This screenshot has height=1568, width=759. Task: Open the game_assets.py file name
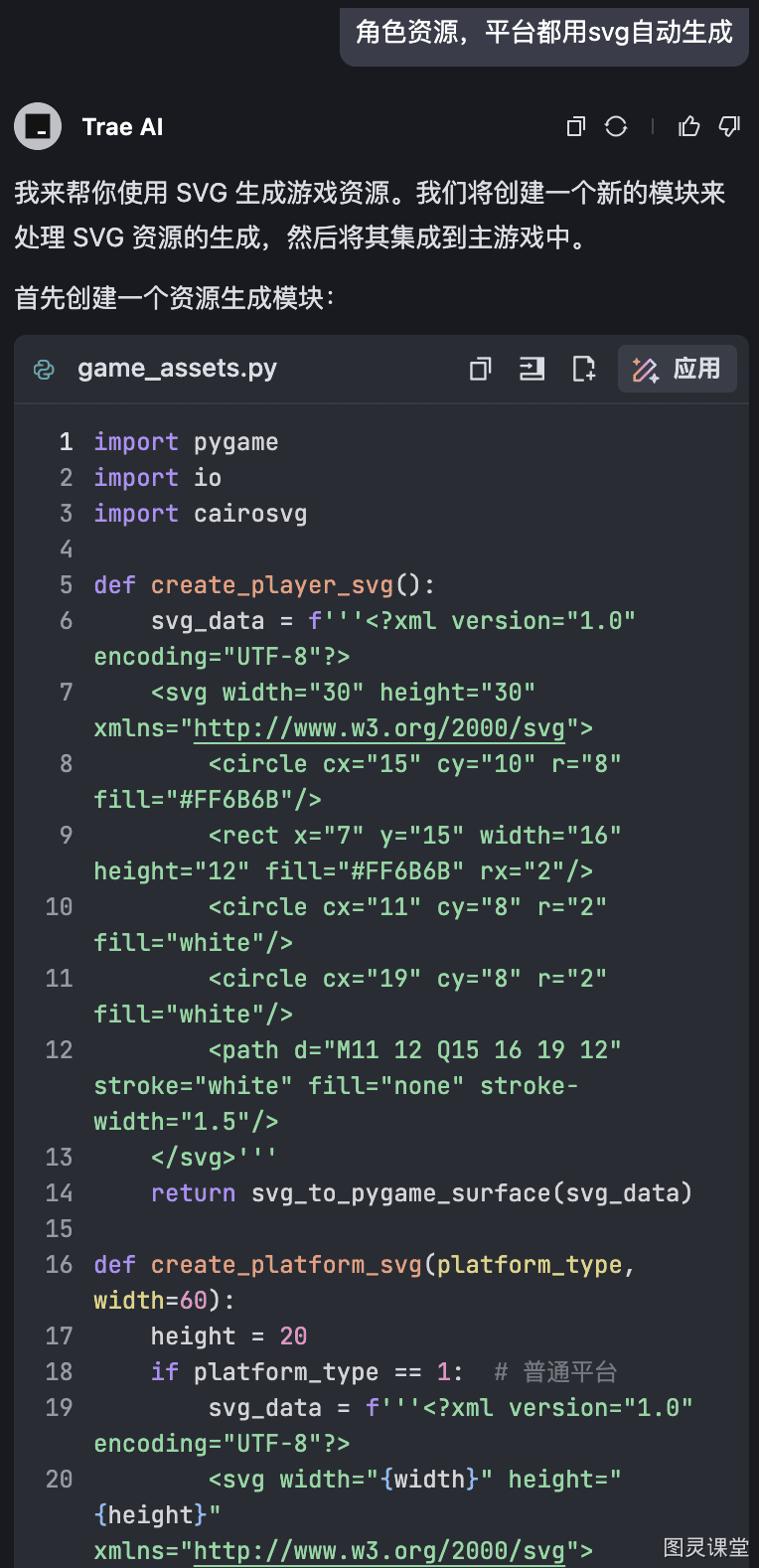coord(178,369)
